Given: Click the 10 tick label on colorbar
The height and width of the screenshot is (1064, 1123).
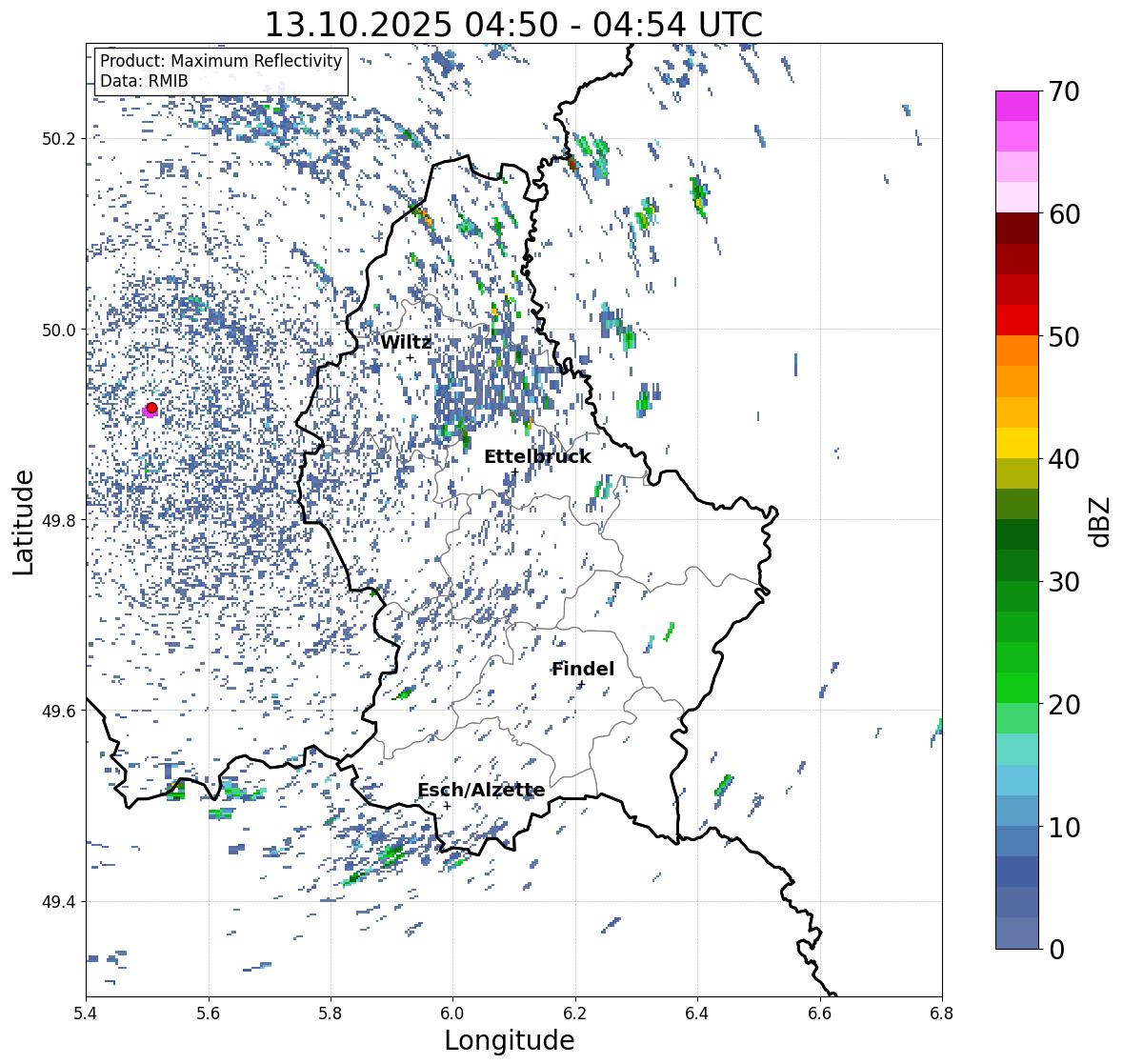Looking at the screenshot, I should pyautogui.click(x=1064, y=827).
